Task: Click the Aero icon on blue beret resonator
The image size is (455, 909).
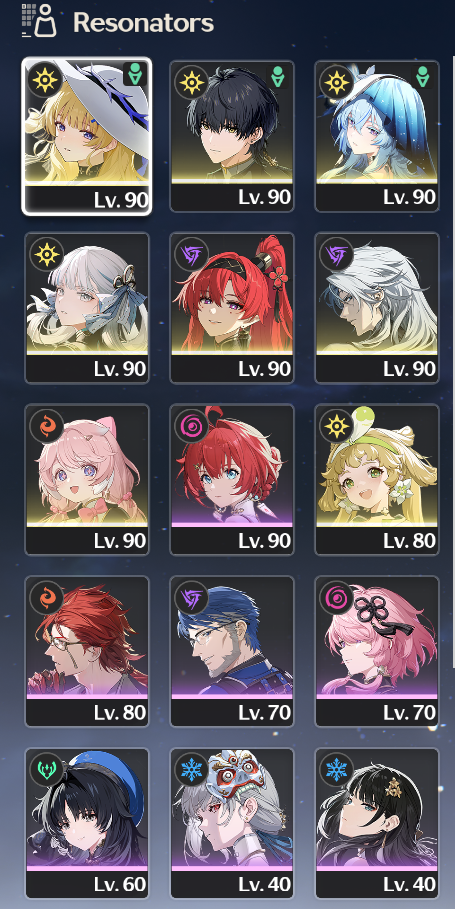Action: pyautogui.click(x=46, y=769)
